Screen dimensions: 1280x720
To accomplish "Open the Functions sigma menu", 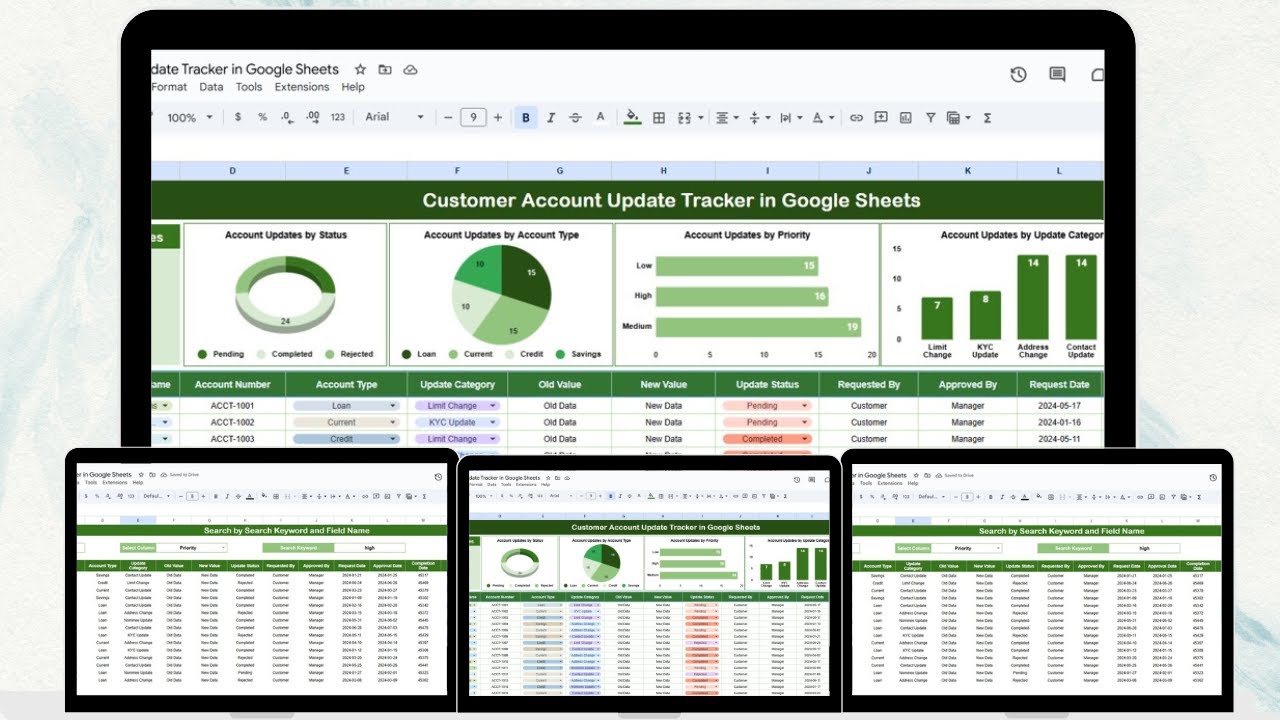I will click(988, 117).
